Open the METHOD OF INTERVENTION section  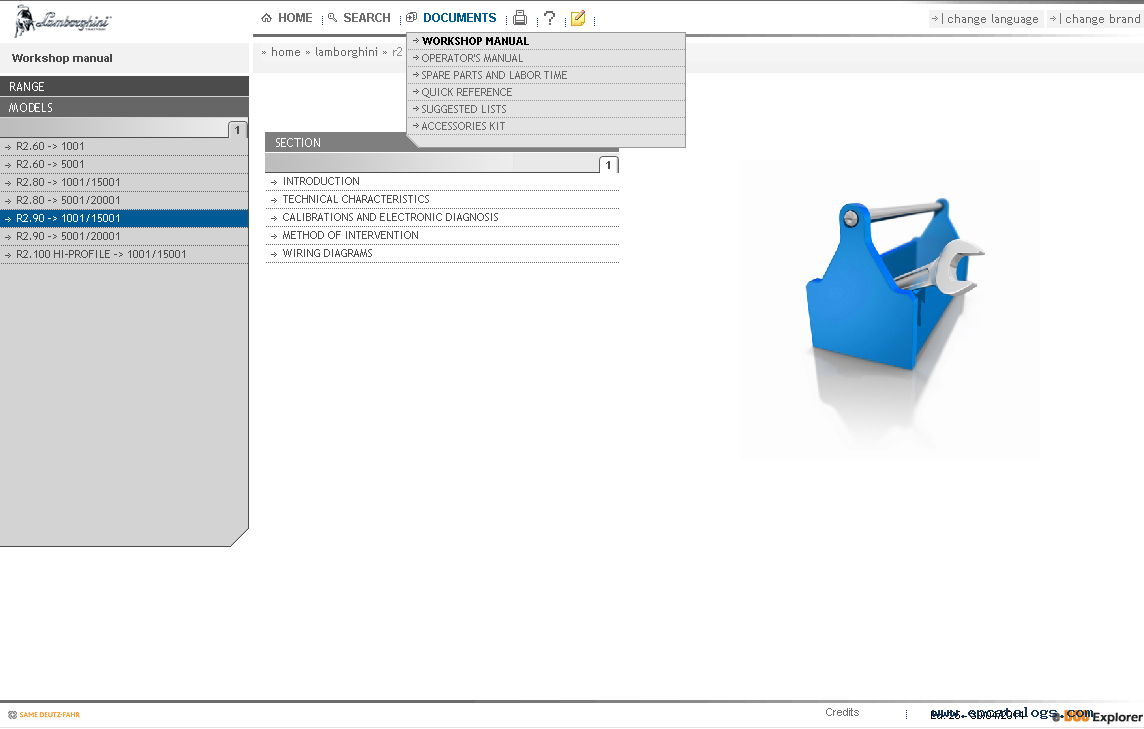(442, 235)
